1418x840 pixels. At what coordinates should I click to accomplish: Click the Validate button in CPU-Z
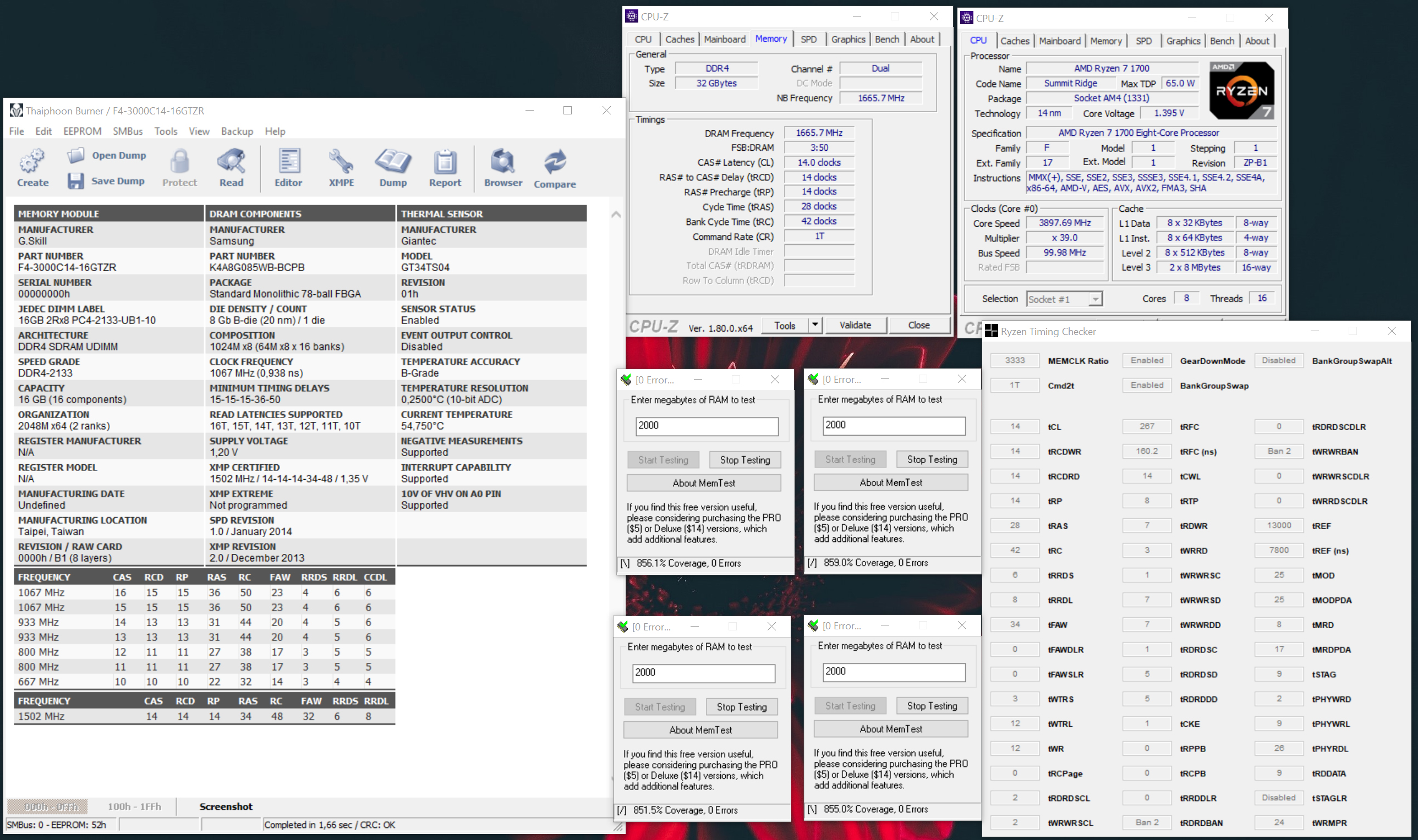pyautogui.click(x=855, y=325)
